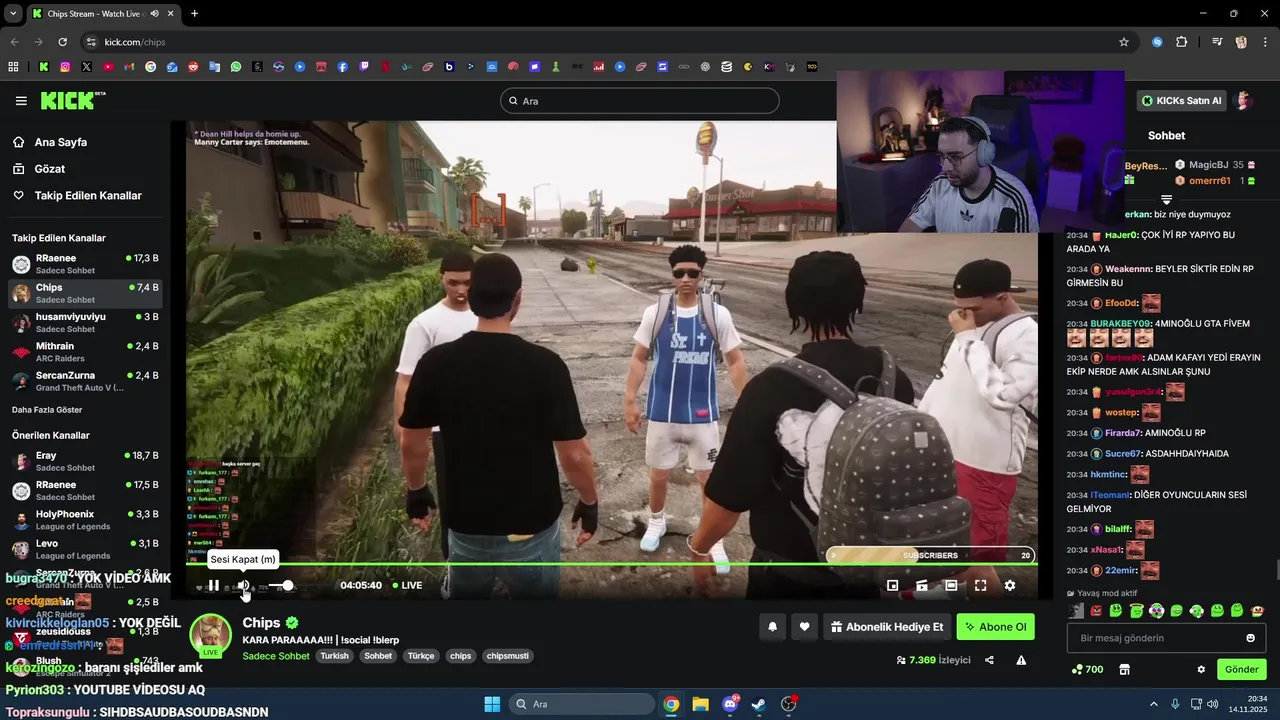Open a new Chrome tab
The width and height of the screenshot is (1280, 720).
[x=194, y=14]
